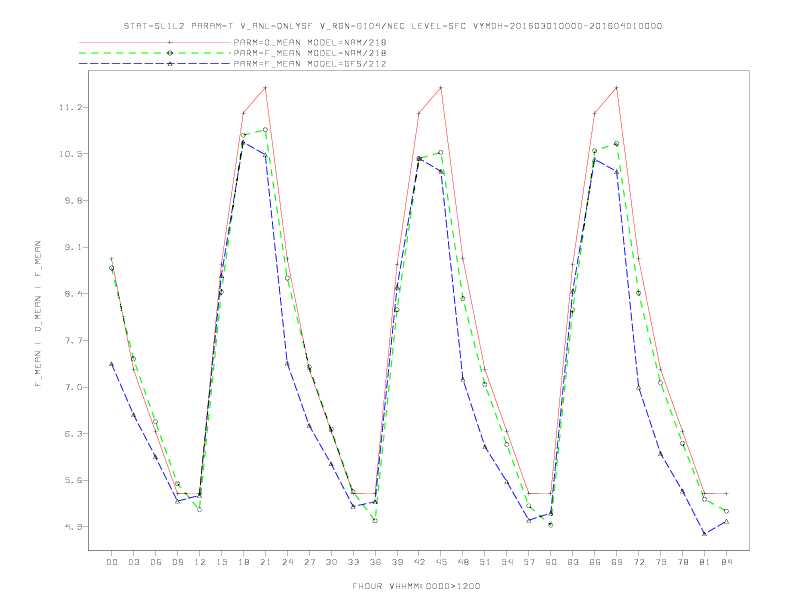
Task: Click the blue dashed line sample in legend
Action: [x=155, y=64]
